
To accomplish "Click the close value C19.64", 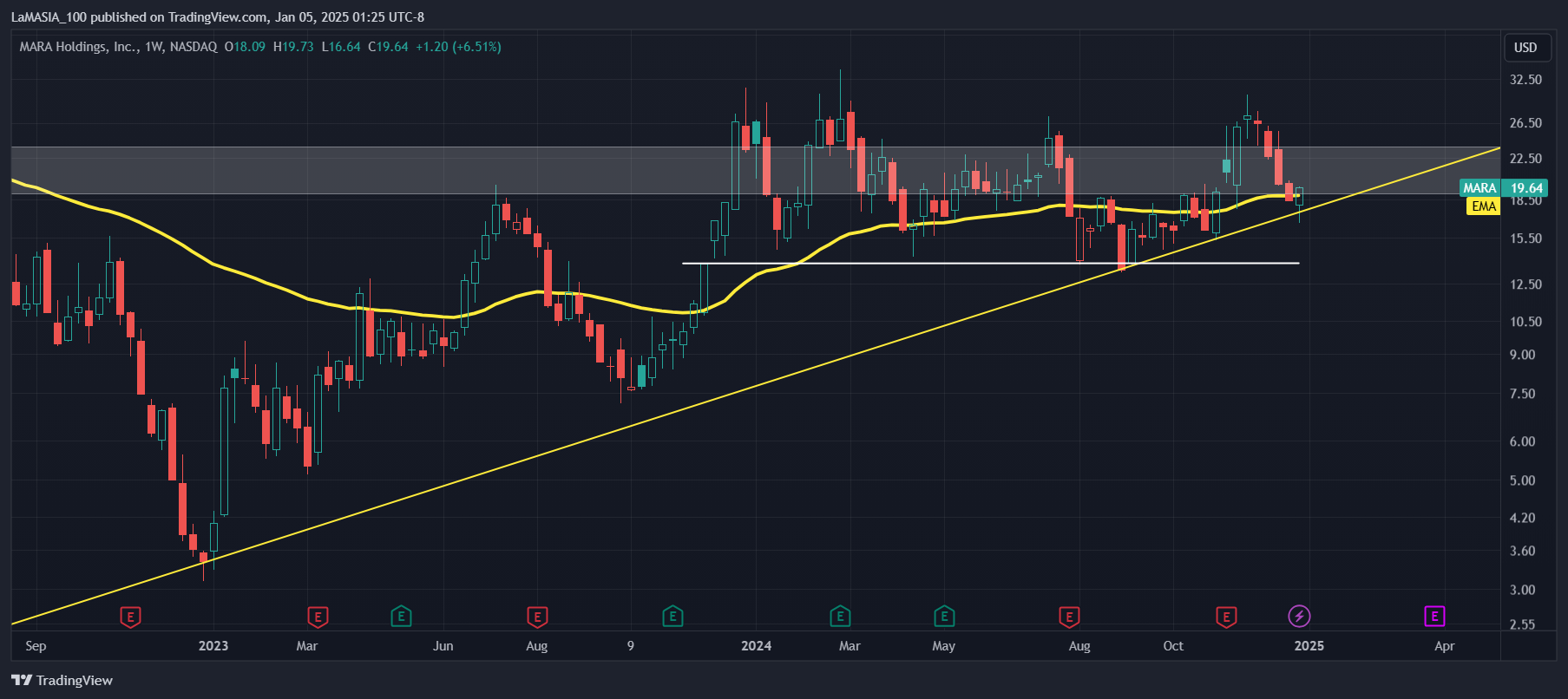I will coord(388,47).
